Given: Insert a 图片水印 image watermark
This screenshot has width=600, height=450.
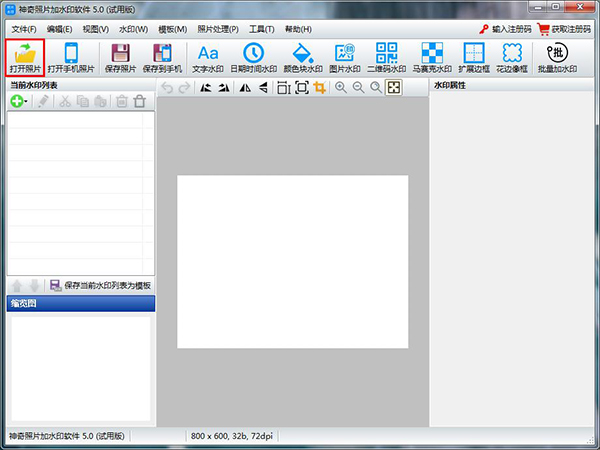Looking at the screenshot, I should [x=344, y=58].
